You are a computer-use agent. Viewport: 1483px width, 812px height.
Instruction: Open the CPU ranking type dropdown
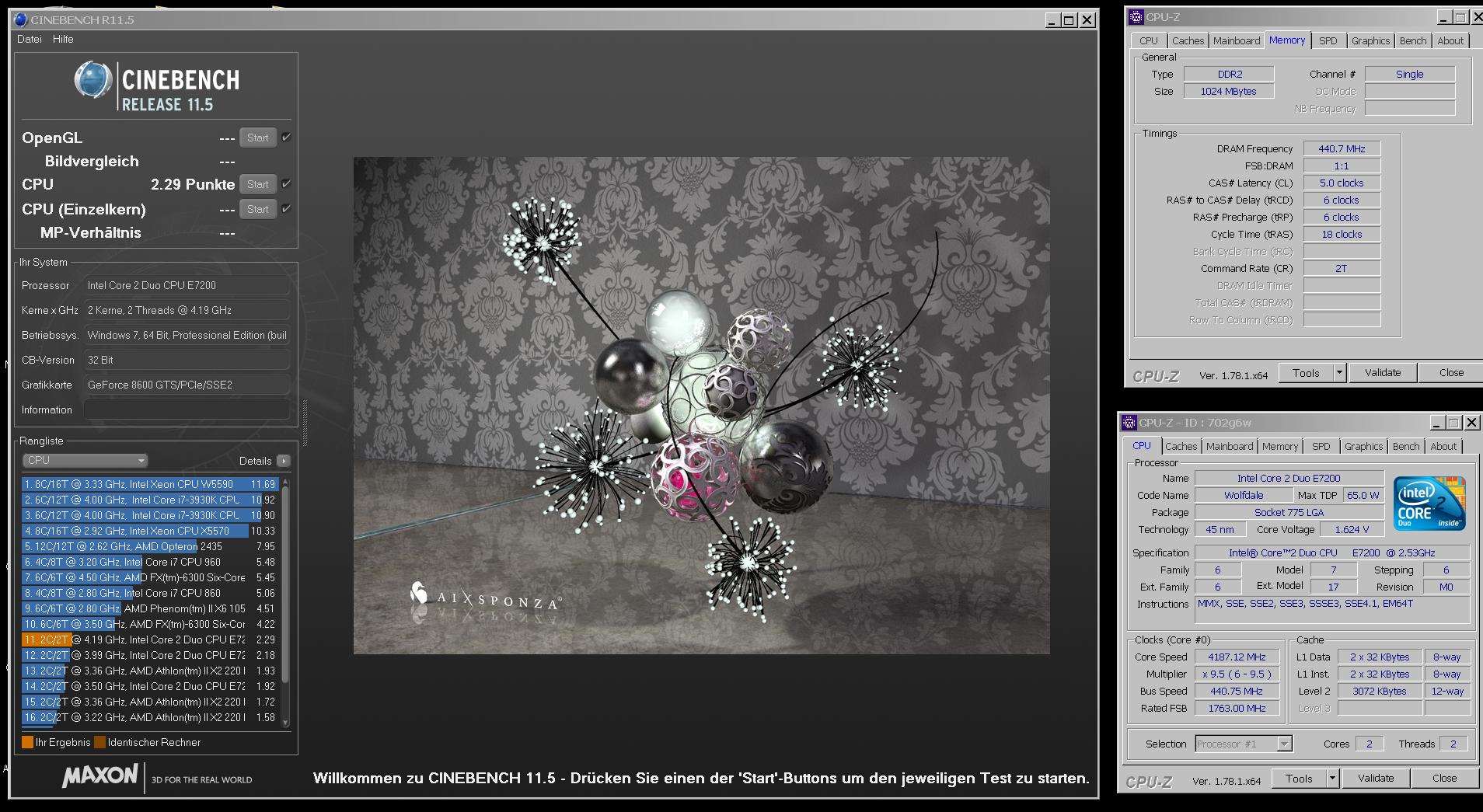85,460
